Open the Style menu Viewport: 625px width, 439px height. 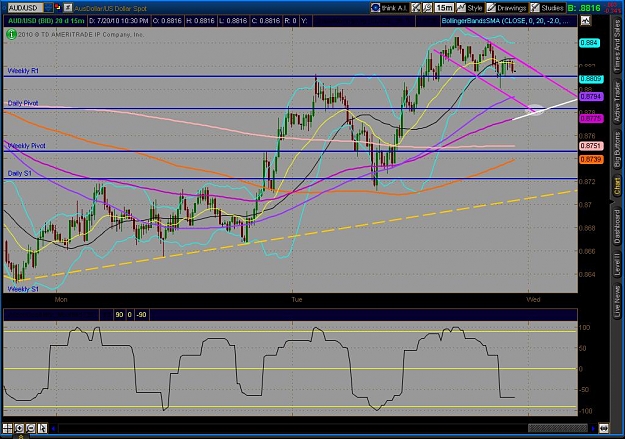point(470,8)
